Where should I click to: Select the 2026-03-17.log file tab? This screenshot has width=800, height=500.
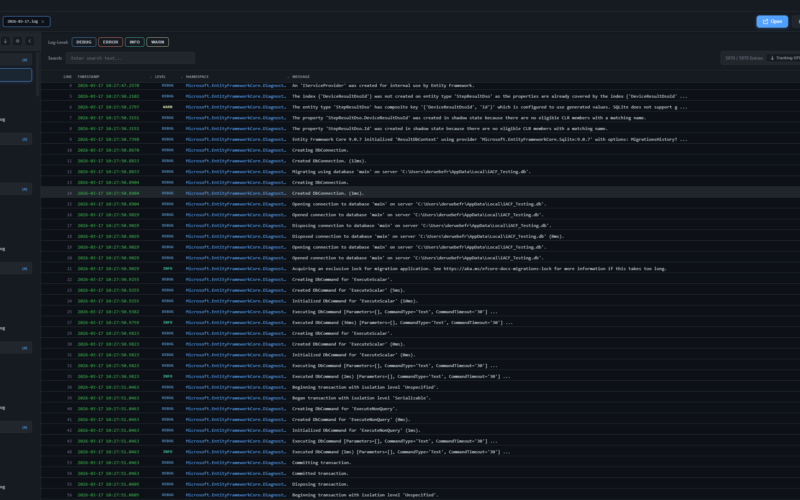click(26, 21)
